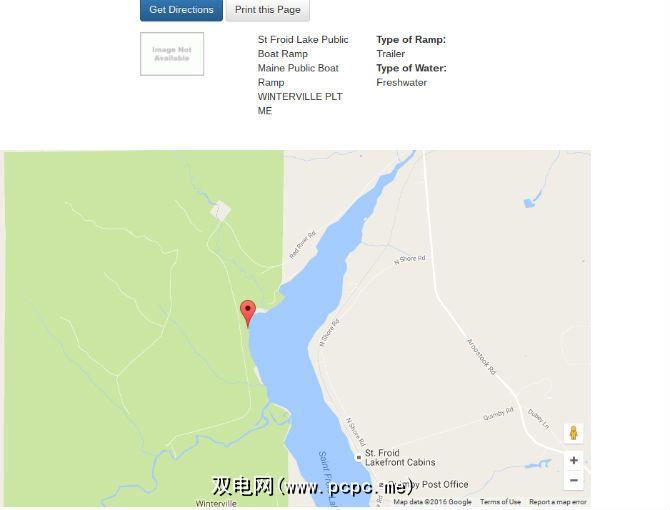Click the Get Directions button
The height and width of the screenshot is (510, 670).
[x=181, y=10]
